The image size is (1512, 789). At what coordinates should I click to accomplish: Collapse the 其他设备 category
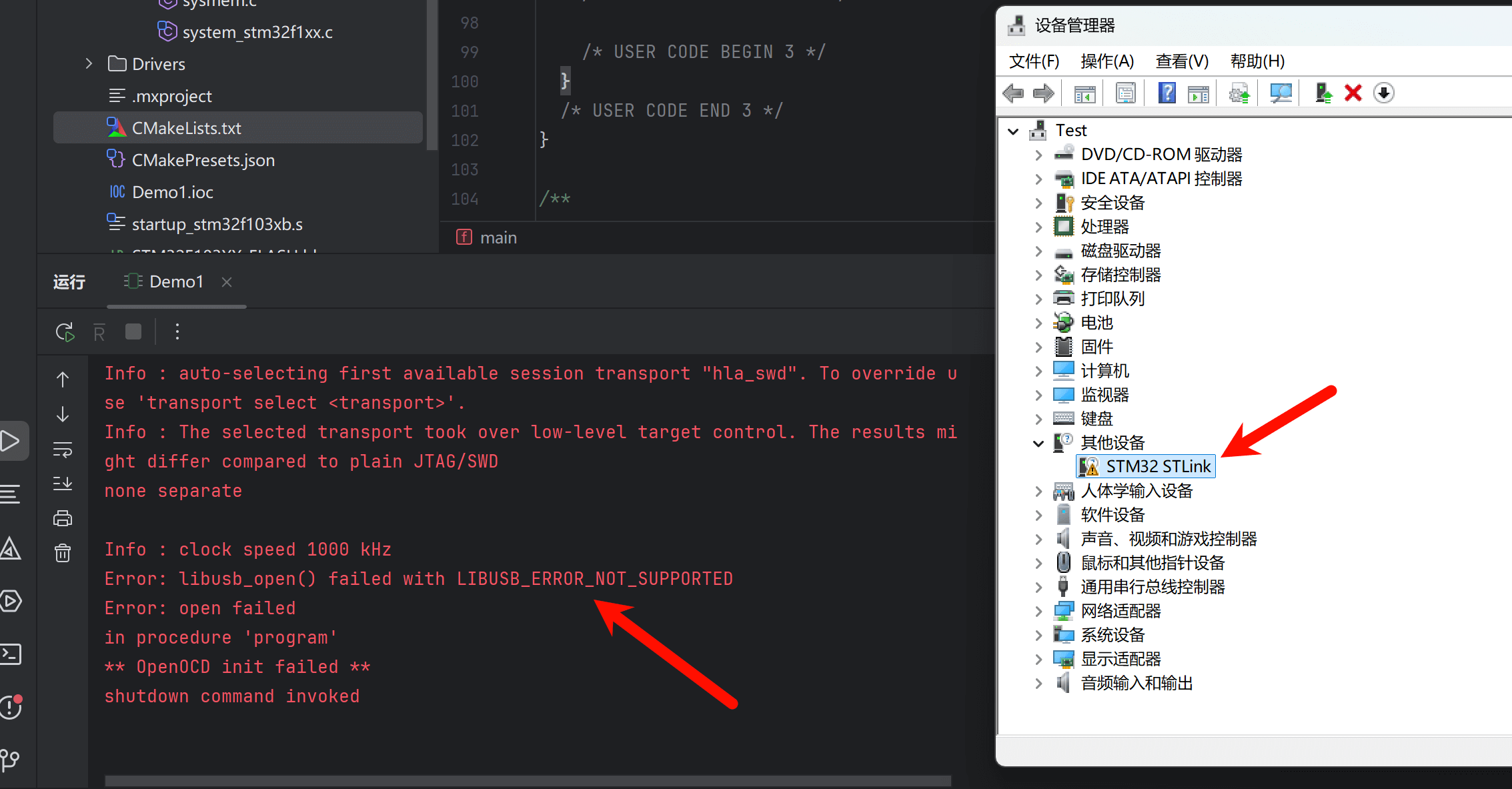pyautogui.click(x=1038, y=443)
